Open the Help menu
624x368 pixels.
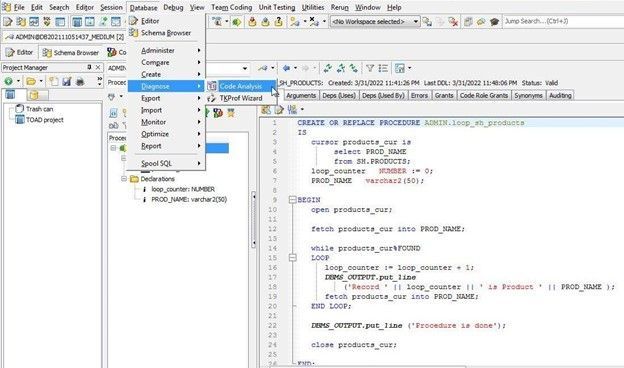[x=394, y=7]
